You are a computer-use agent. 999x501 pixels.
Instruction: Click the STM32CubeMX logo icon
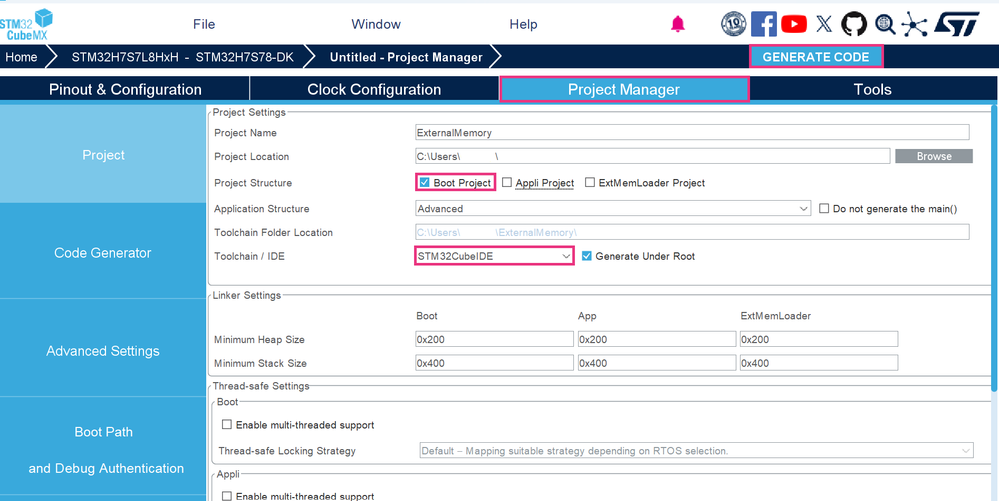(25, 24)
